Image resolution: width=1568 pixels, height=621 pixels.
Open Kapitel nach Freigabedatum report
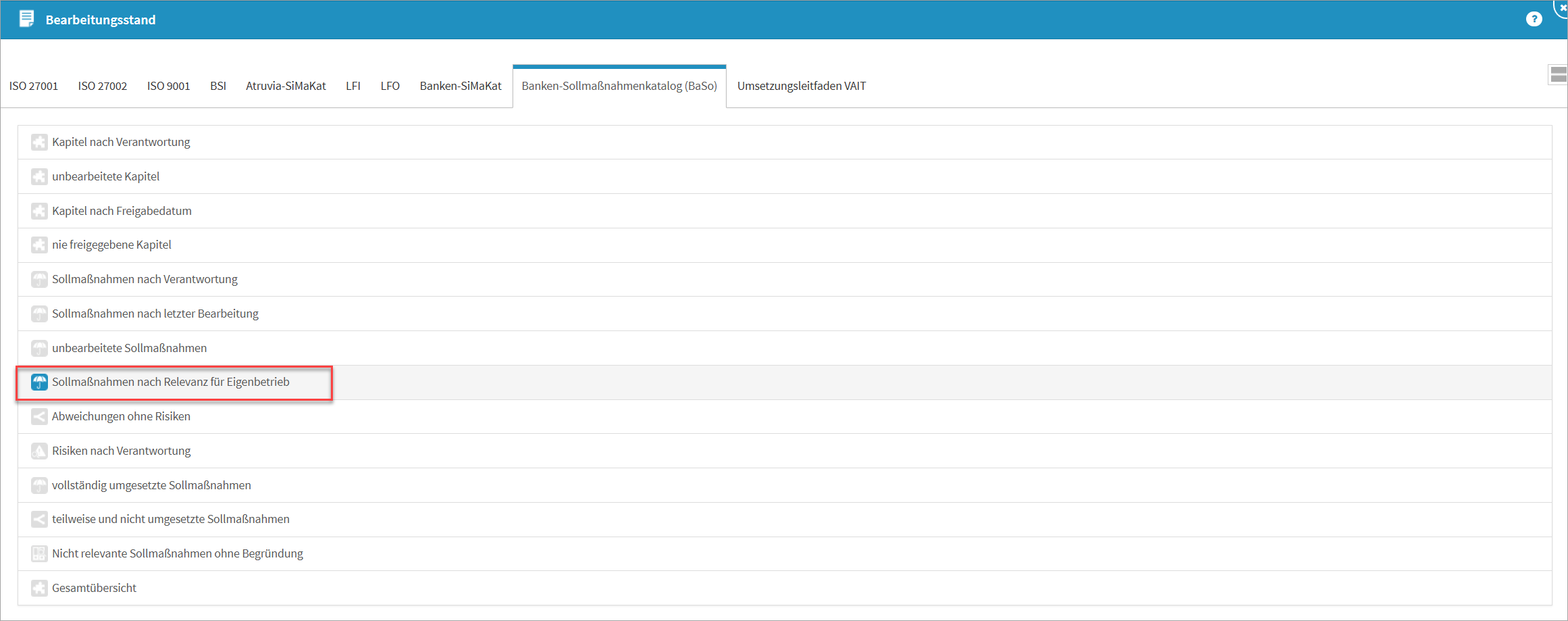tap(122, 212)
